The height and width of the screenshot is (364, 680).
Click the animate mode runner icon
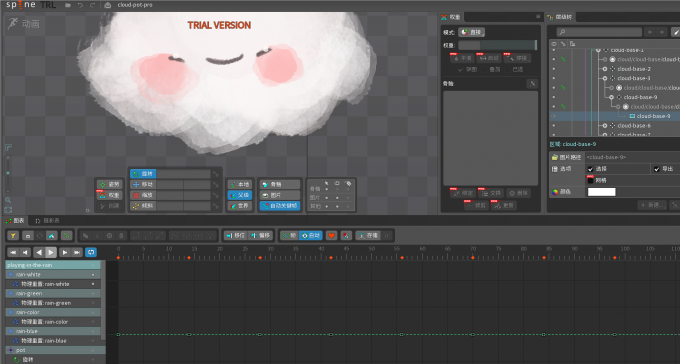13,23
